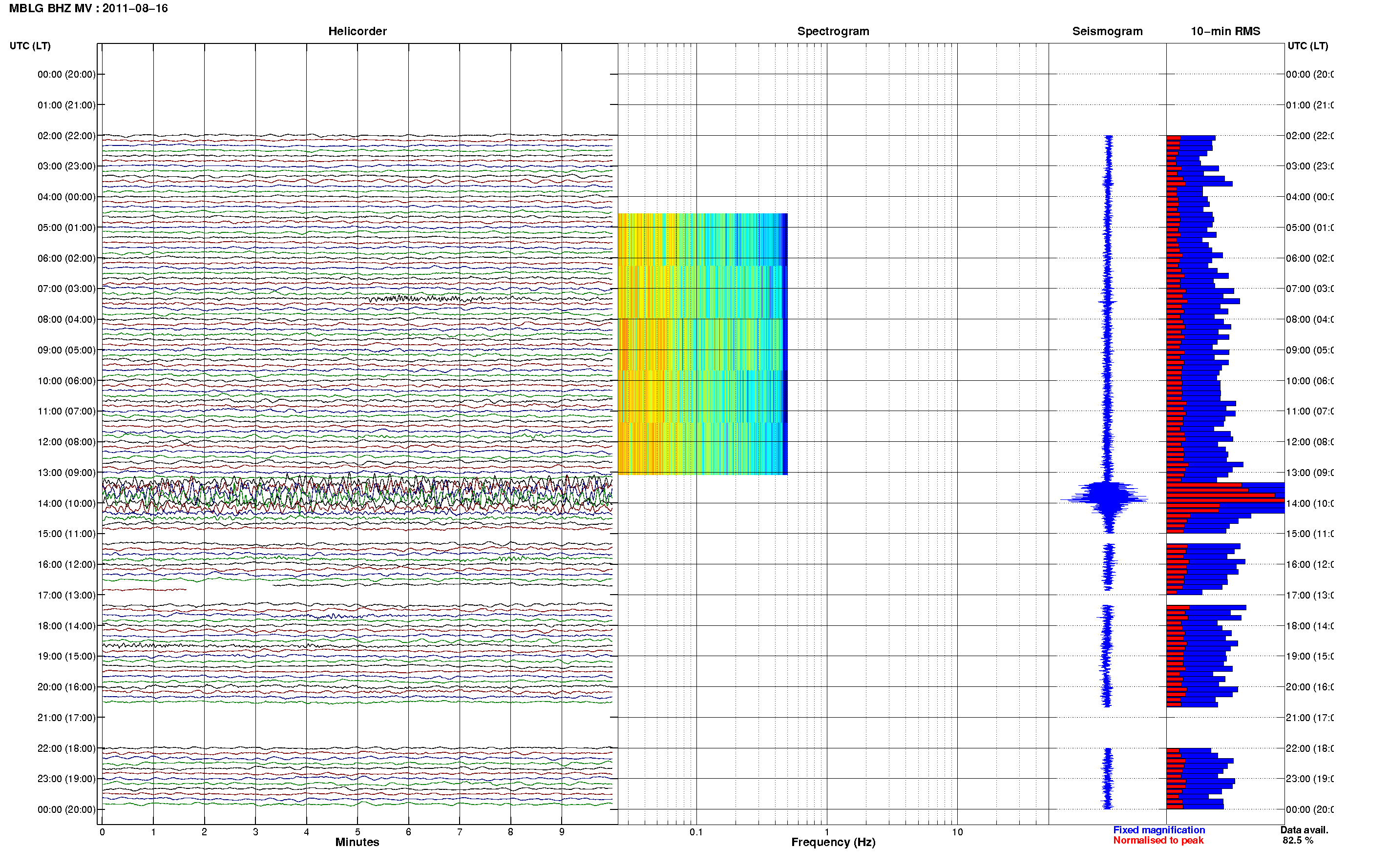This screenshot has width=1389, height=868.
Task: Click the '07:00 (03:00)' left time label
Action: pos(66,289)
